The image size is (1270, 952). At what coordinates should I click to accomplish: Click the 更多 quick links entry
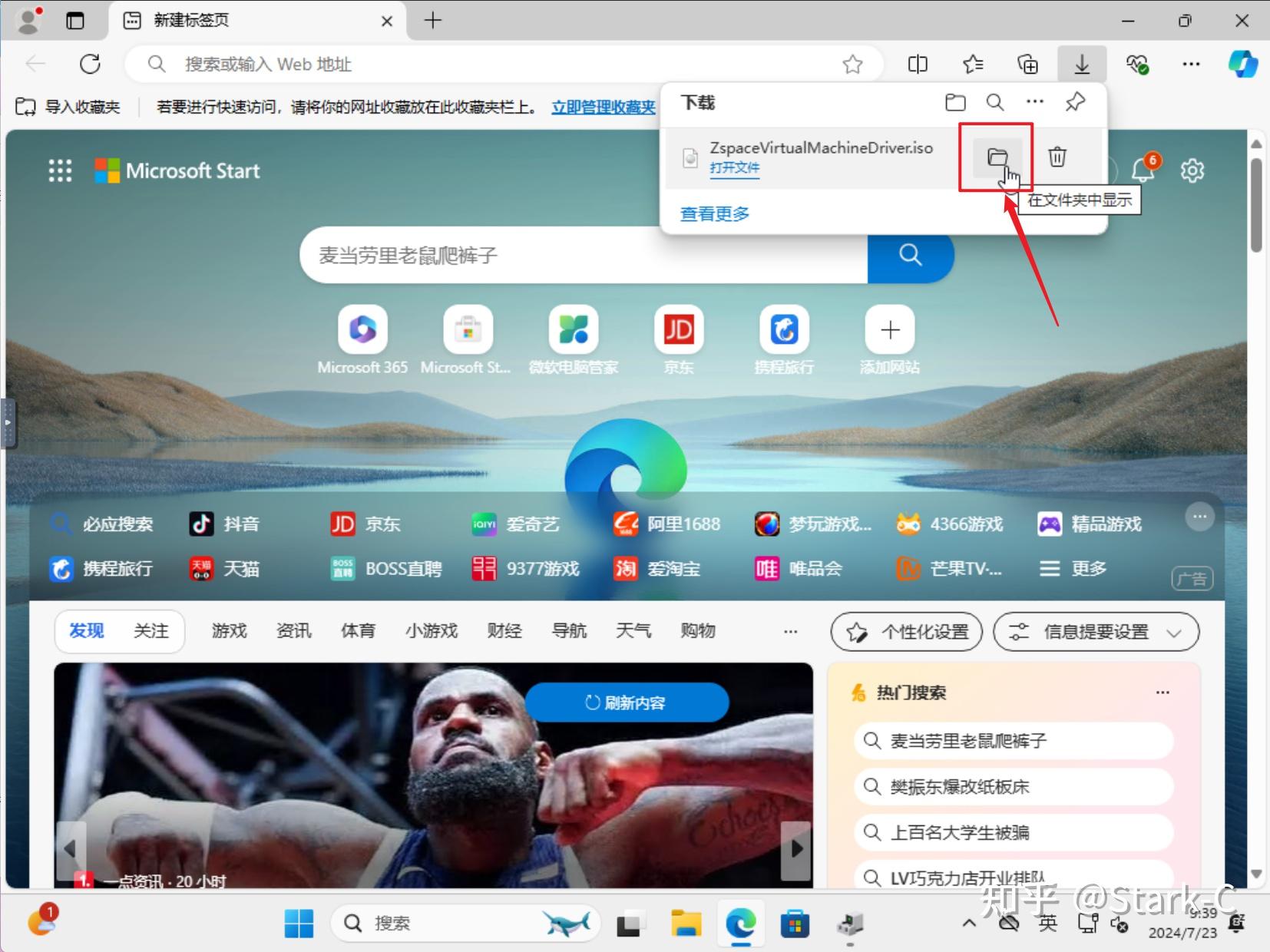(x=1073, y=569)
